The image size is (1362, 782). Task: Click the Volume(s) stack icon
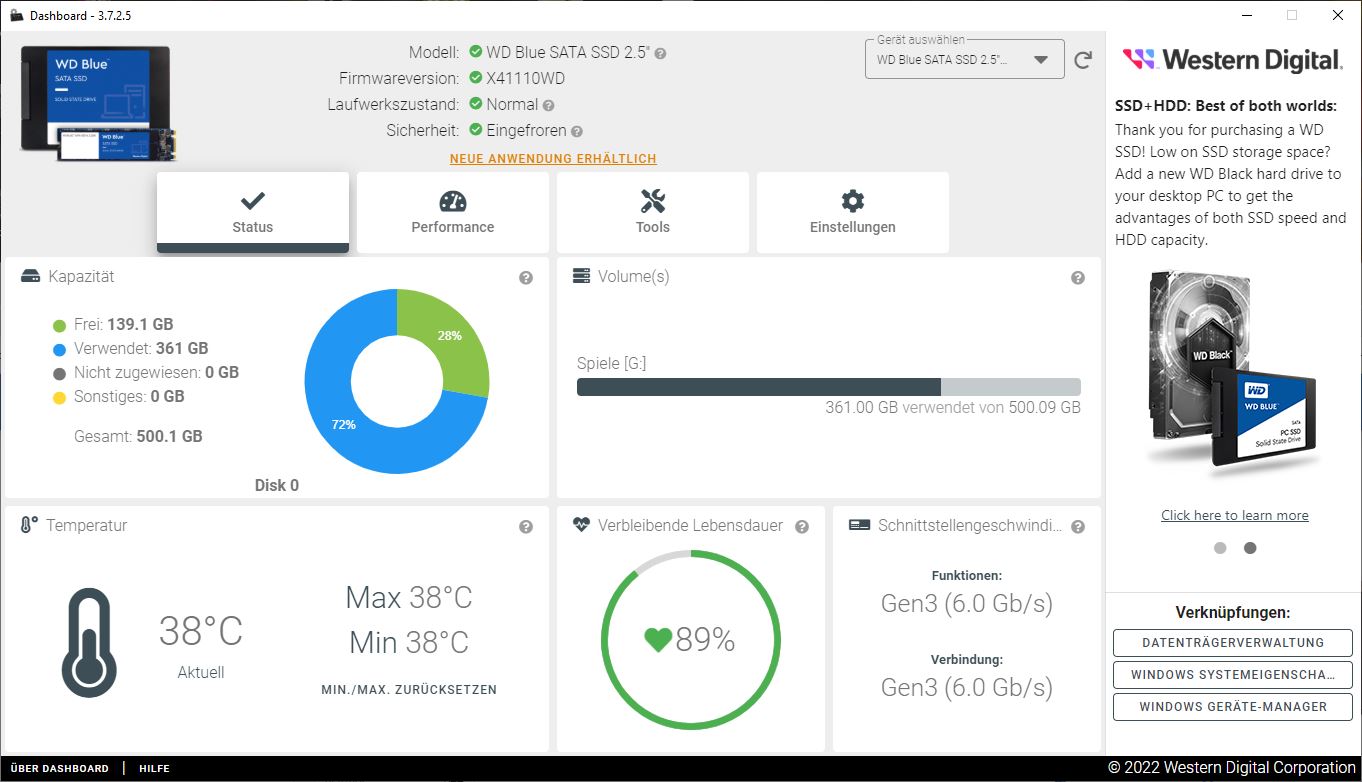pos(581,276)
